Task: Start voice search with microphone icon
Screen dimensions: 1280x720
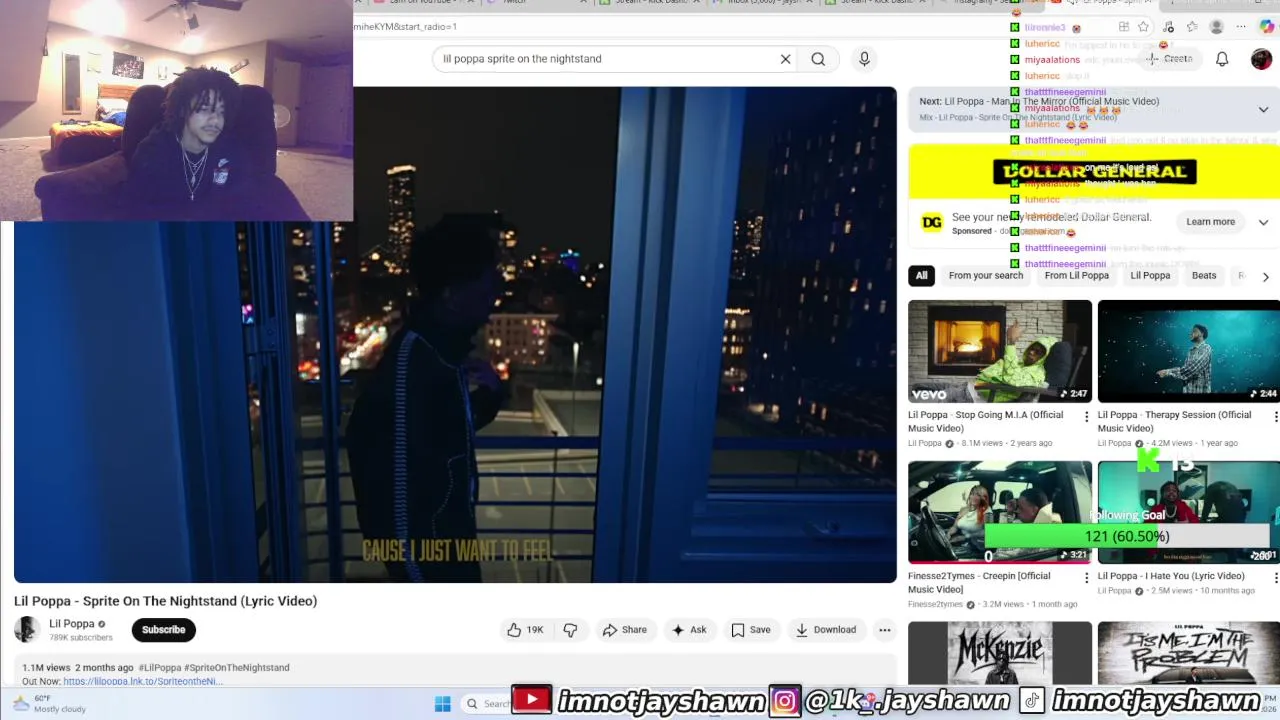Action: click(x=865, y=59)
